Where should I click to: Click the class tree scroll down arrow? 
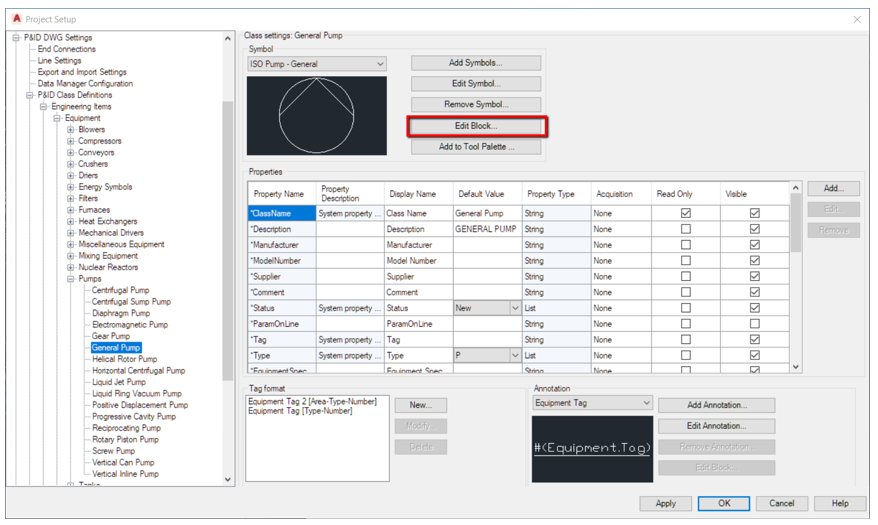[x=227, y=479]
